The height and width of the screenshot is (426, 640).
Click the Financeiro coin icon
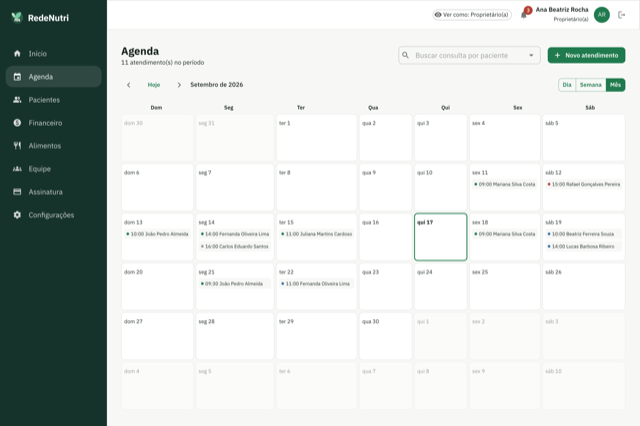[17, 122]
